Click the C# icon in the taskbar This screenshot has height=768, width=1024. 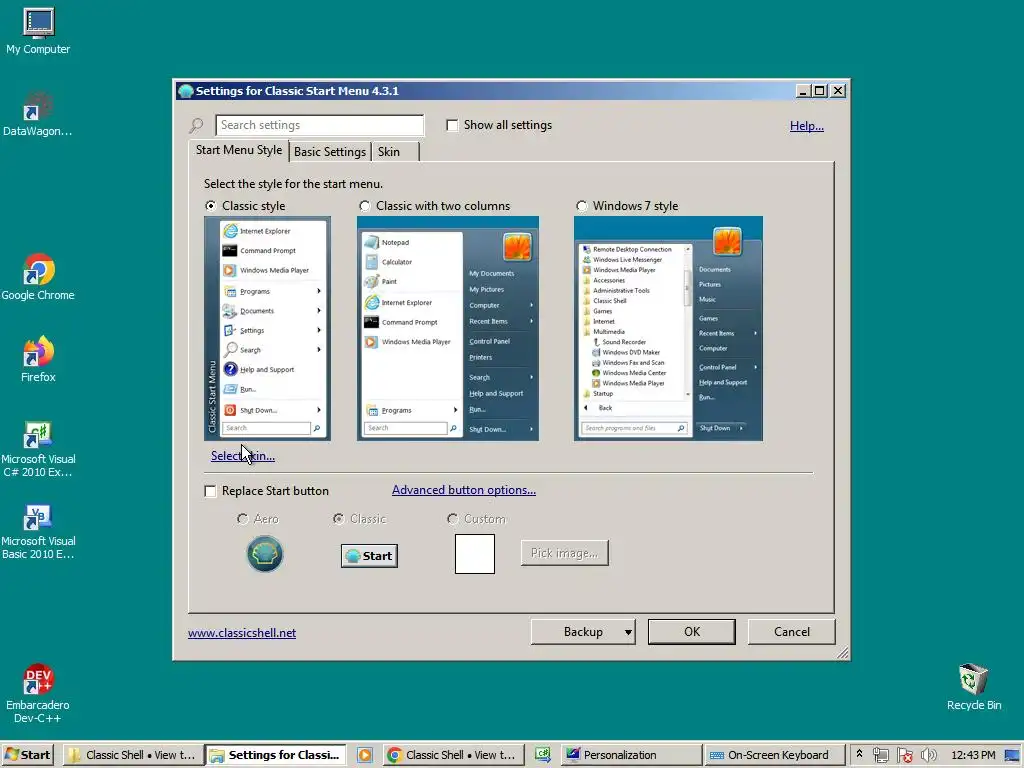click(x=543, y=755)
